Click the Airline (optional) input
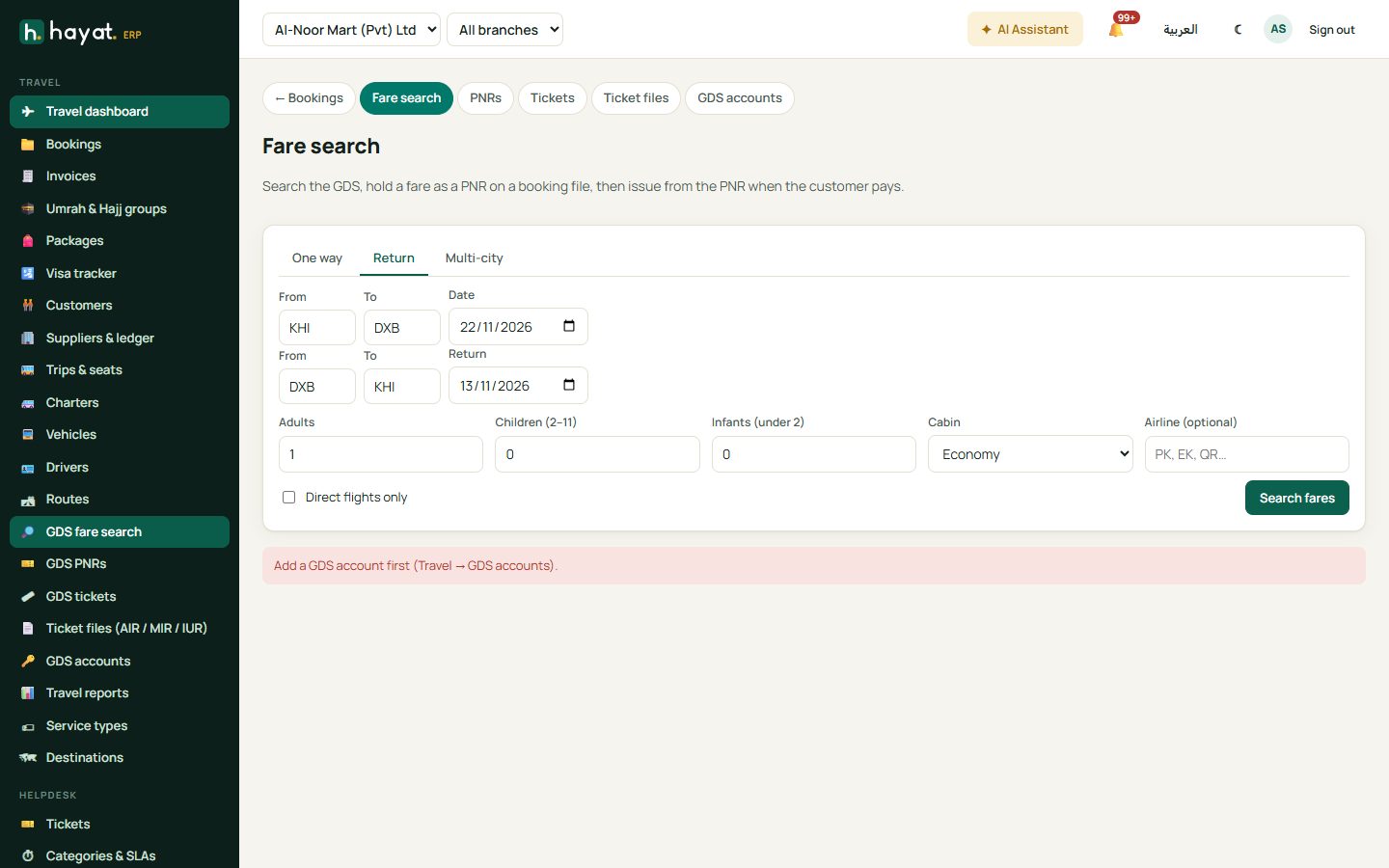Screen dimensions: 1389x868 pyautogui.click(x=1247, y=454)
